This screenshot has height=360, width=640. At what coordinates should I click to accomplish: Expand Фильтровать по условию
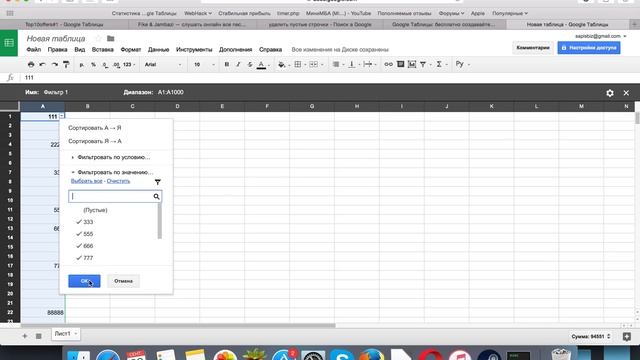(111, 157)
